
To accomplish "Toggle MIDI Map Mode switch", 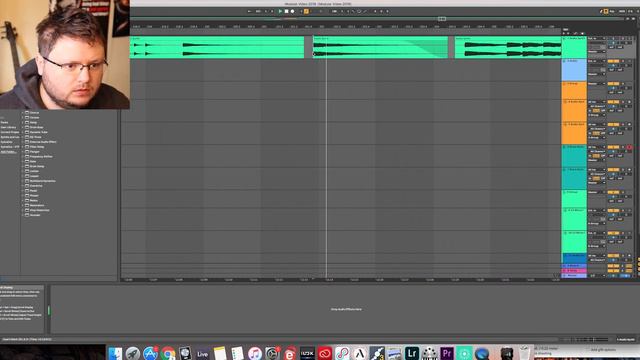I will pos(622,11).
